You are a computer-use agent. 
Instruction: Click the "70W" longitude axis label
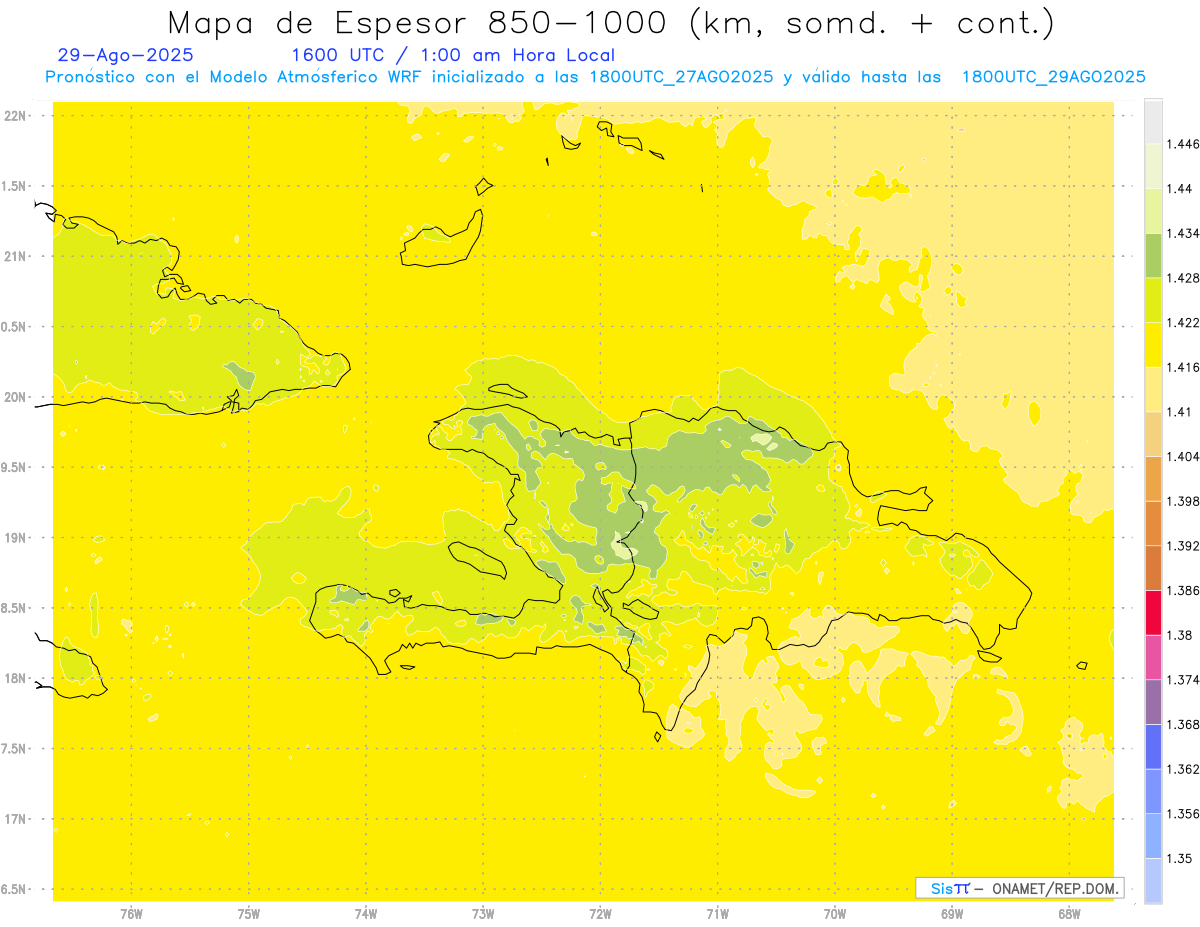(x=835, y=914)
